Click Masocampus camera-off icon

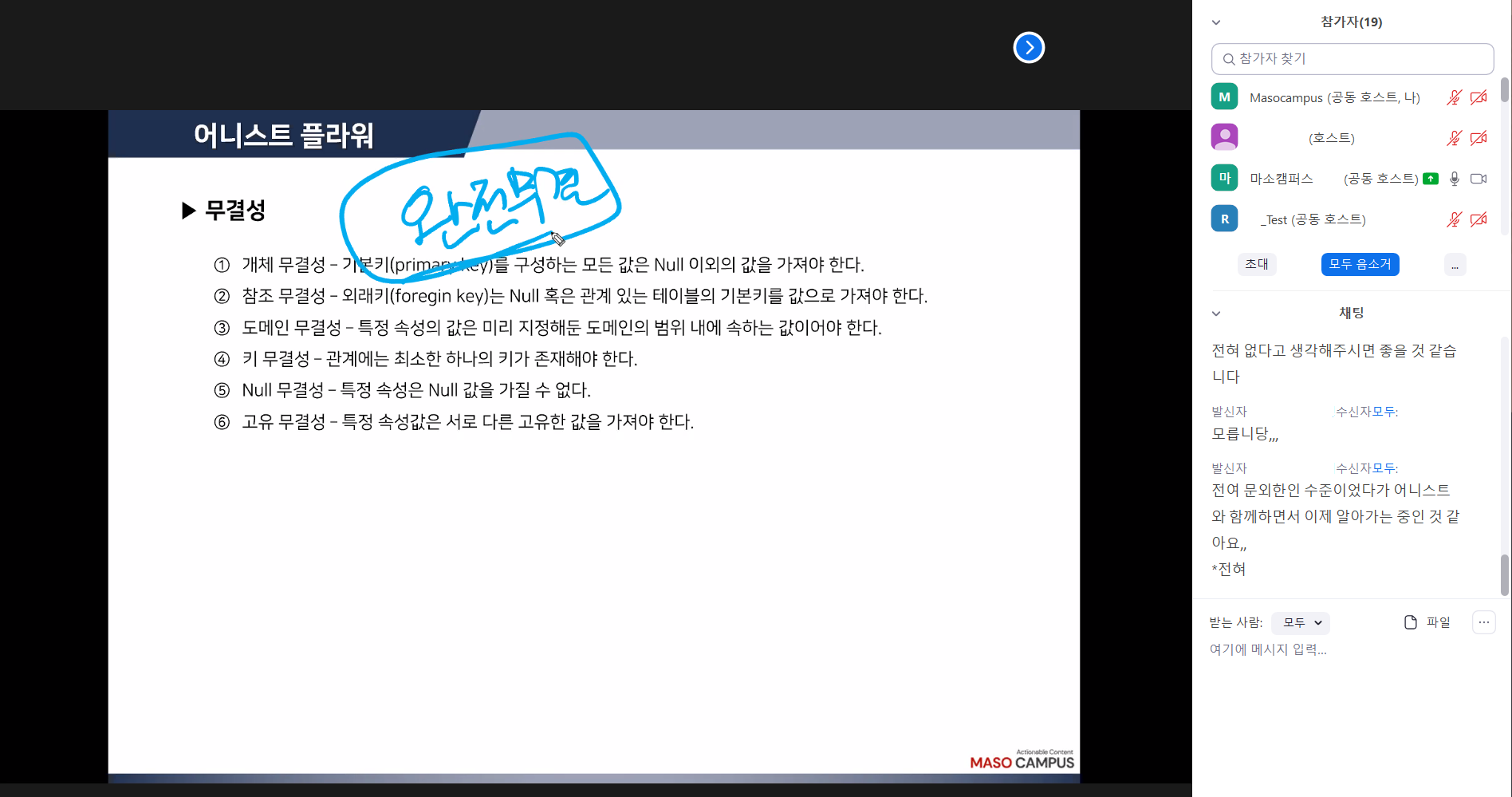coord(1479,97)
